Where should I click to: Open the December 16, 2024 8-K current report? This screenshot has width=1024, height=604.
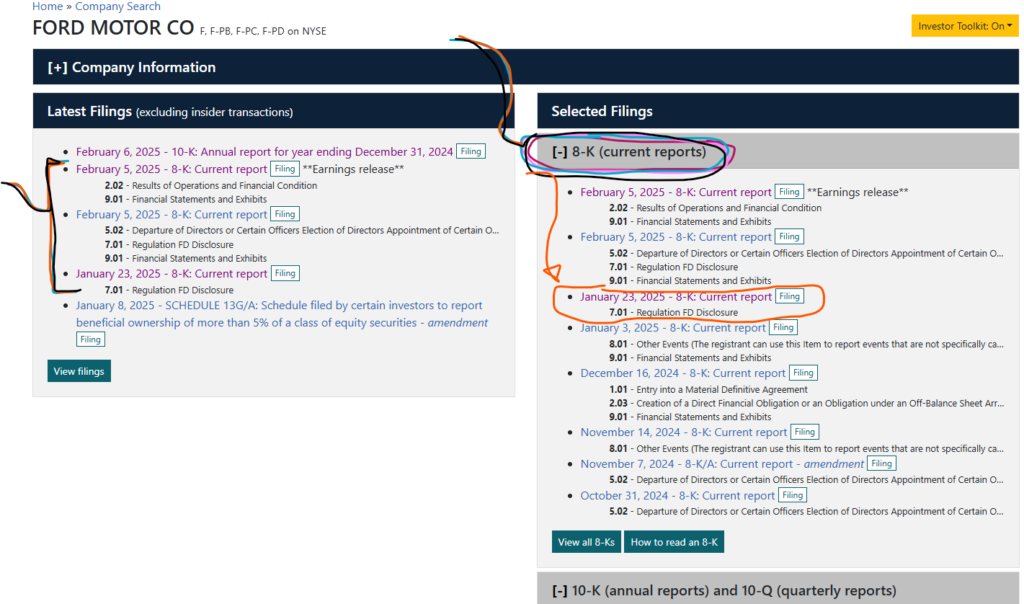click(683, 373)
